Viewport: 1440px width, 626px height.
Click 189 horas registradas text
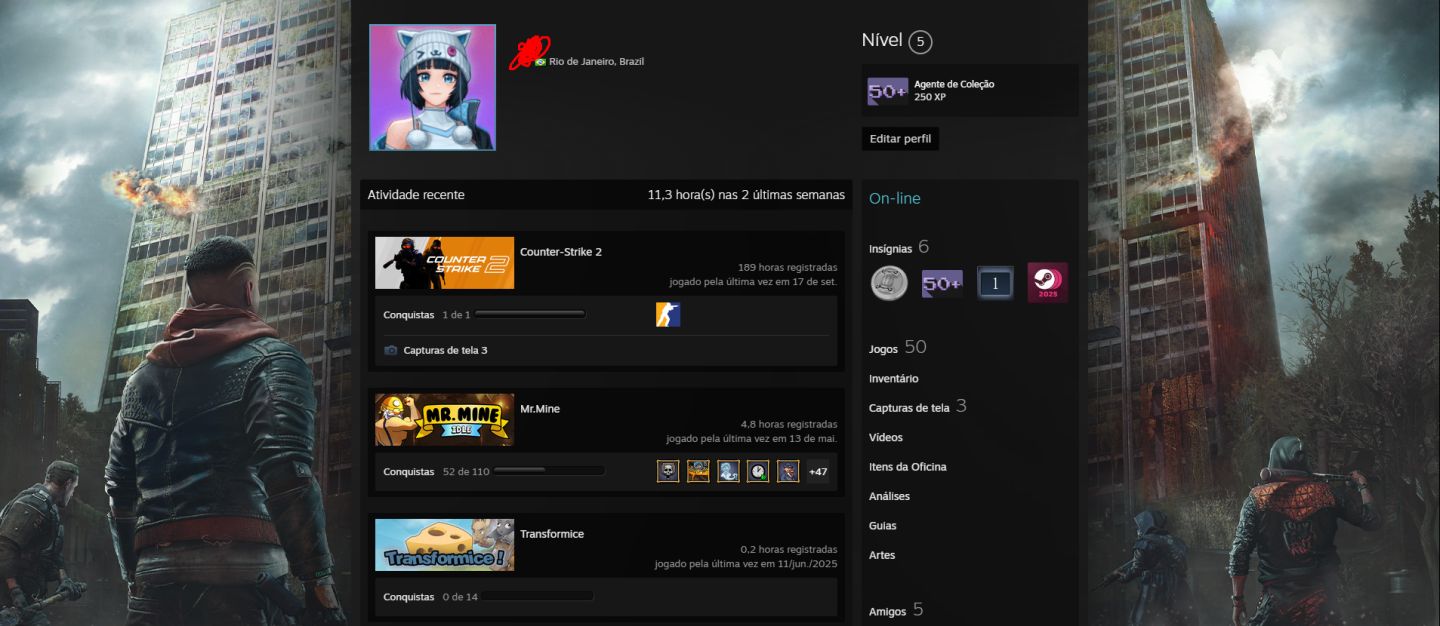787,268
